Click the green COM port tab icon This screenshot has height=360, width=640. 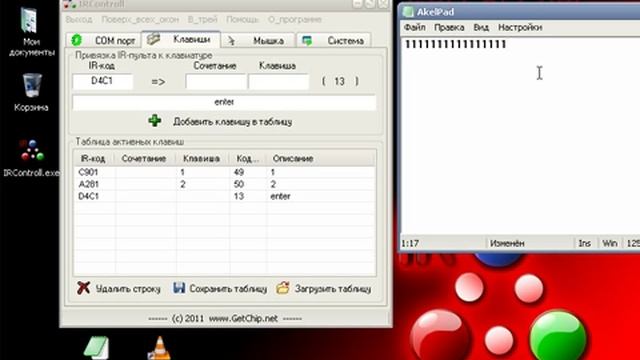[77, 40]
